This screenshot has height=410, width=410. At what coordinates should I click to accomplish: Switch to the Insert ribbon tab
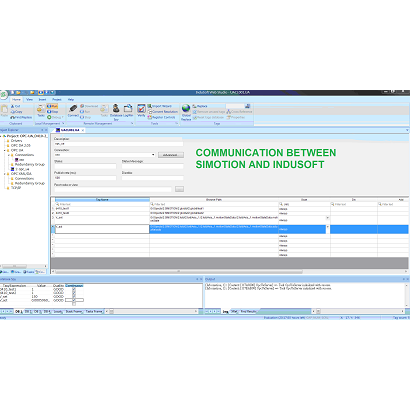pyautogui.click(x=42, y=99)
